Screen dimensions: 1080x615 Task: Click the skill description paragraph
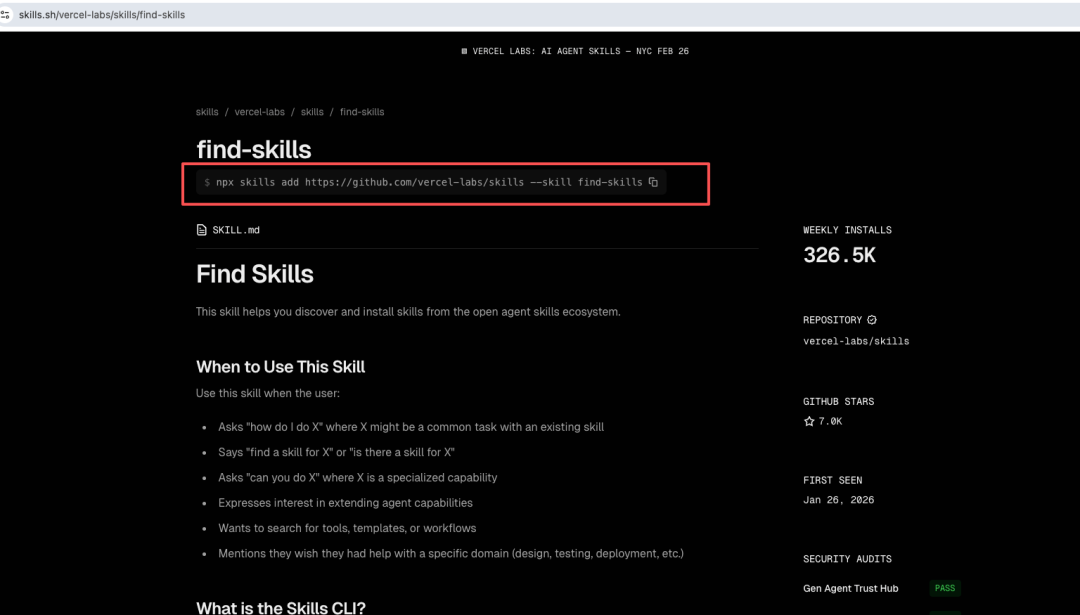click(408, 312)
